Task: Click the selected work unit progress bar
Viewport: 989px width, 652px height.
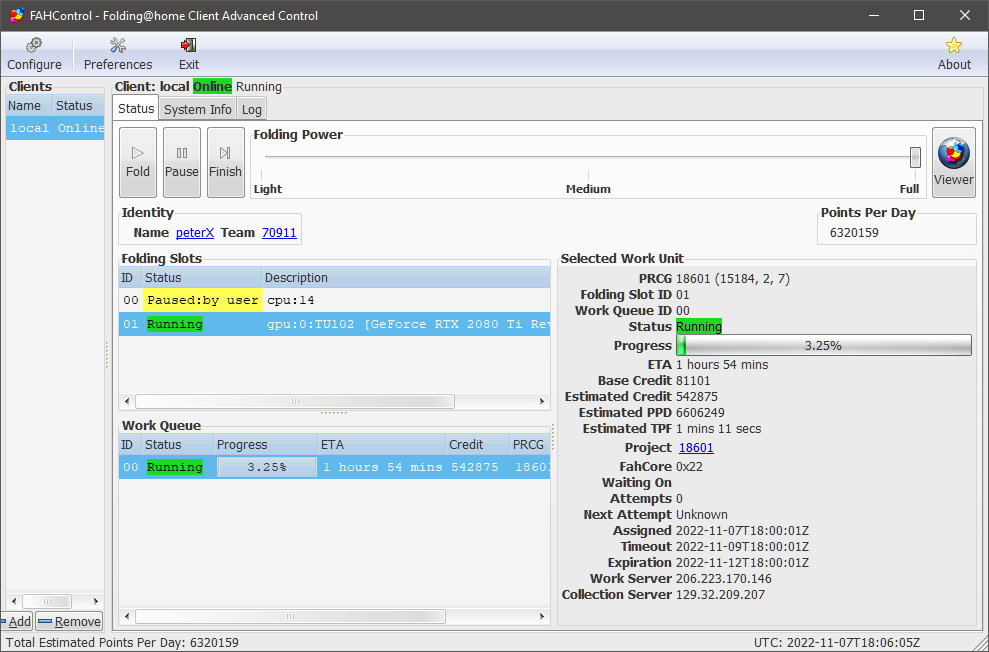Action: click(823, 346)
